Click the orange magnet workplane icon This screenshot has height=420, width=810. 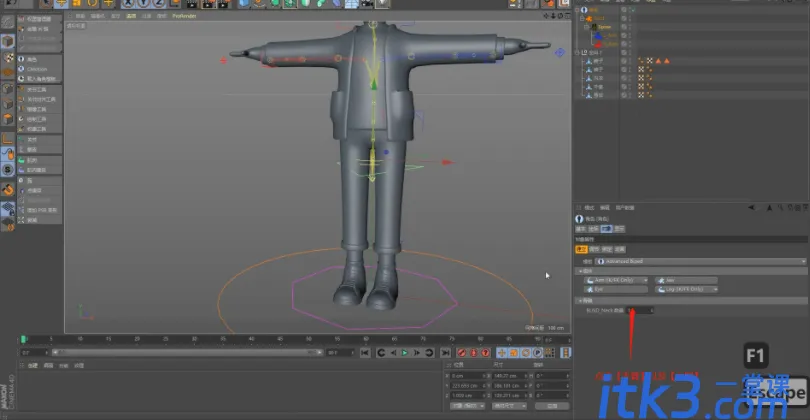point(8,190)
